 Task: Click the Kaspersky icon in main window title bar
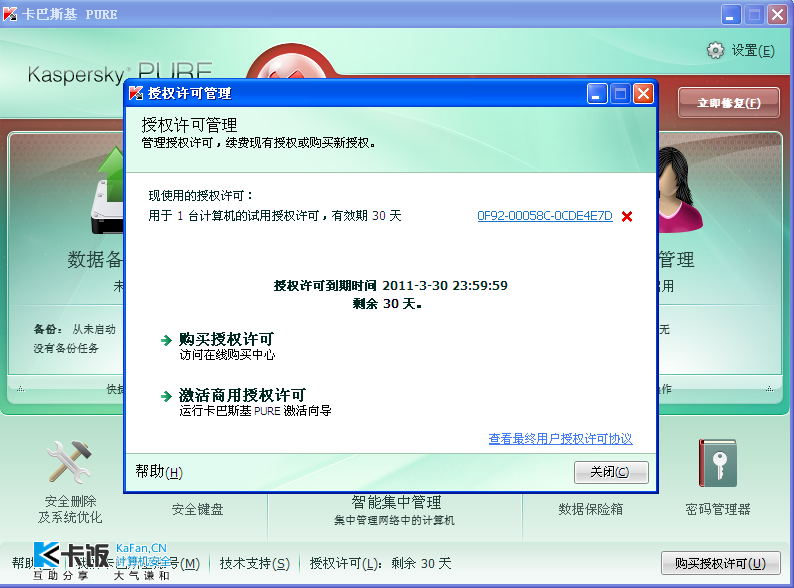click(10, 14)
